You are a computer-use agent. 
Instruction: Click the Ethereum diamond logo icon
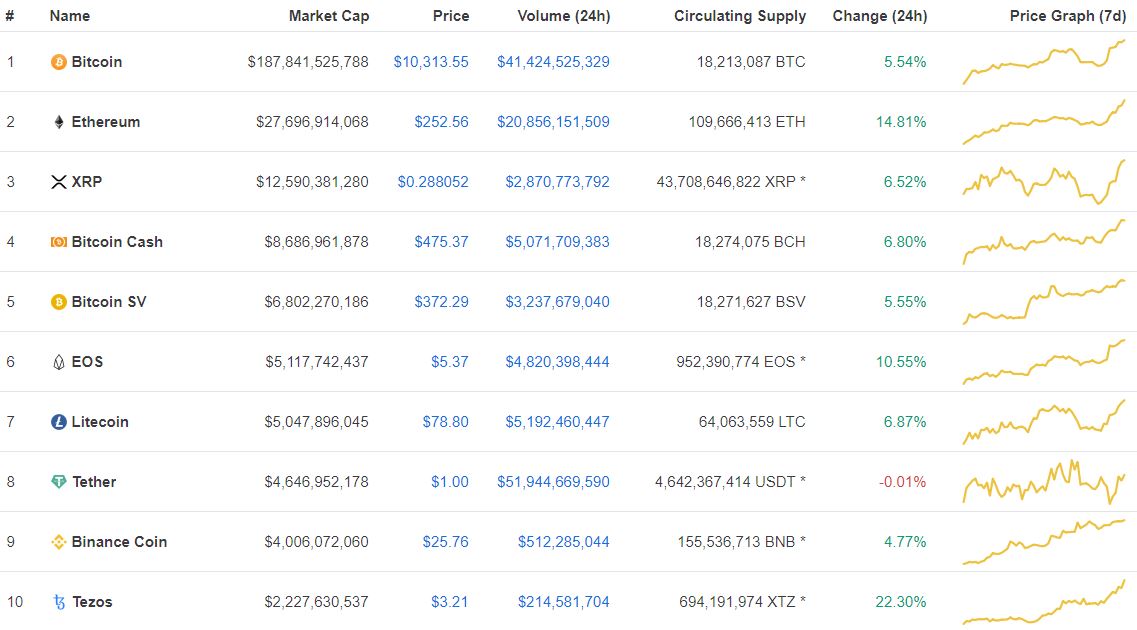coord(59,122)
